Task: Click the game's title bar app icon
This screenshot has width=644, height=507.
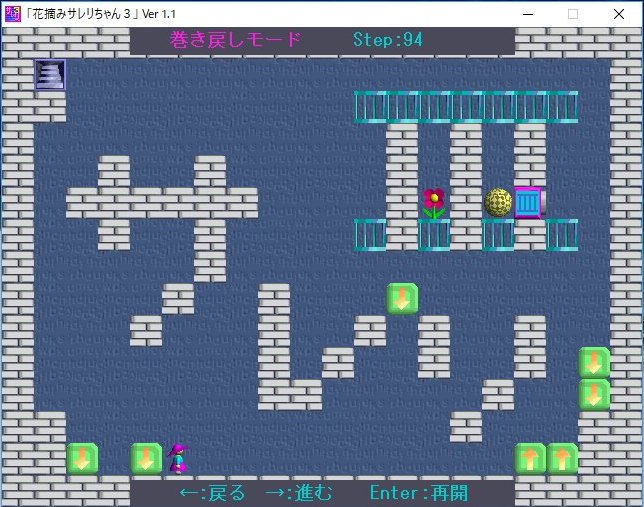Action: coord(13,13)
